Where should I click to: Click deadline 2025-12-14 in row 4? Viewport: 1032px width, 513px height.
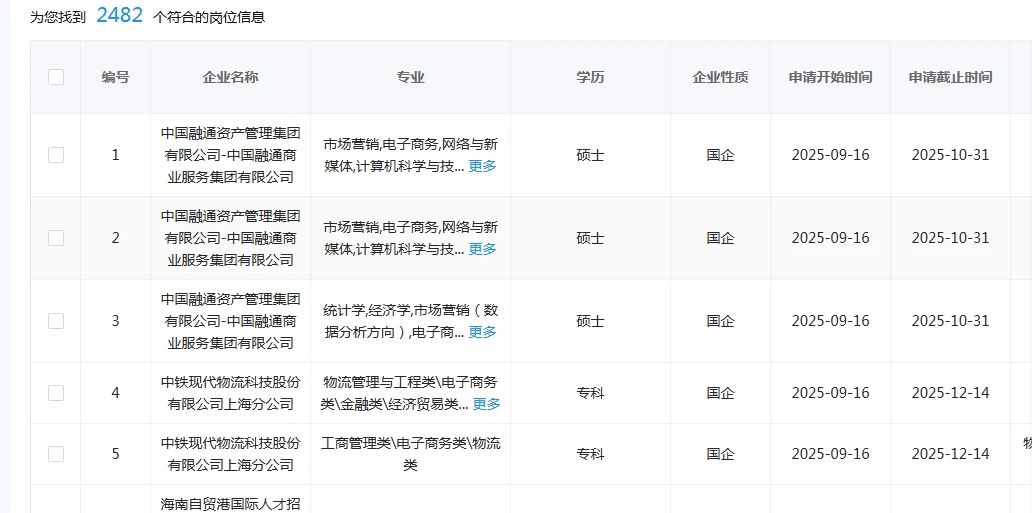950,393
